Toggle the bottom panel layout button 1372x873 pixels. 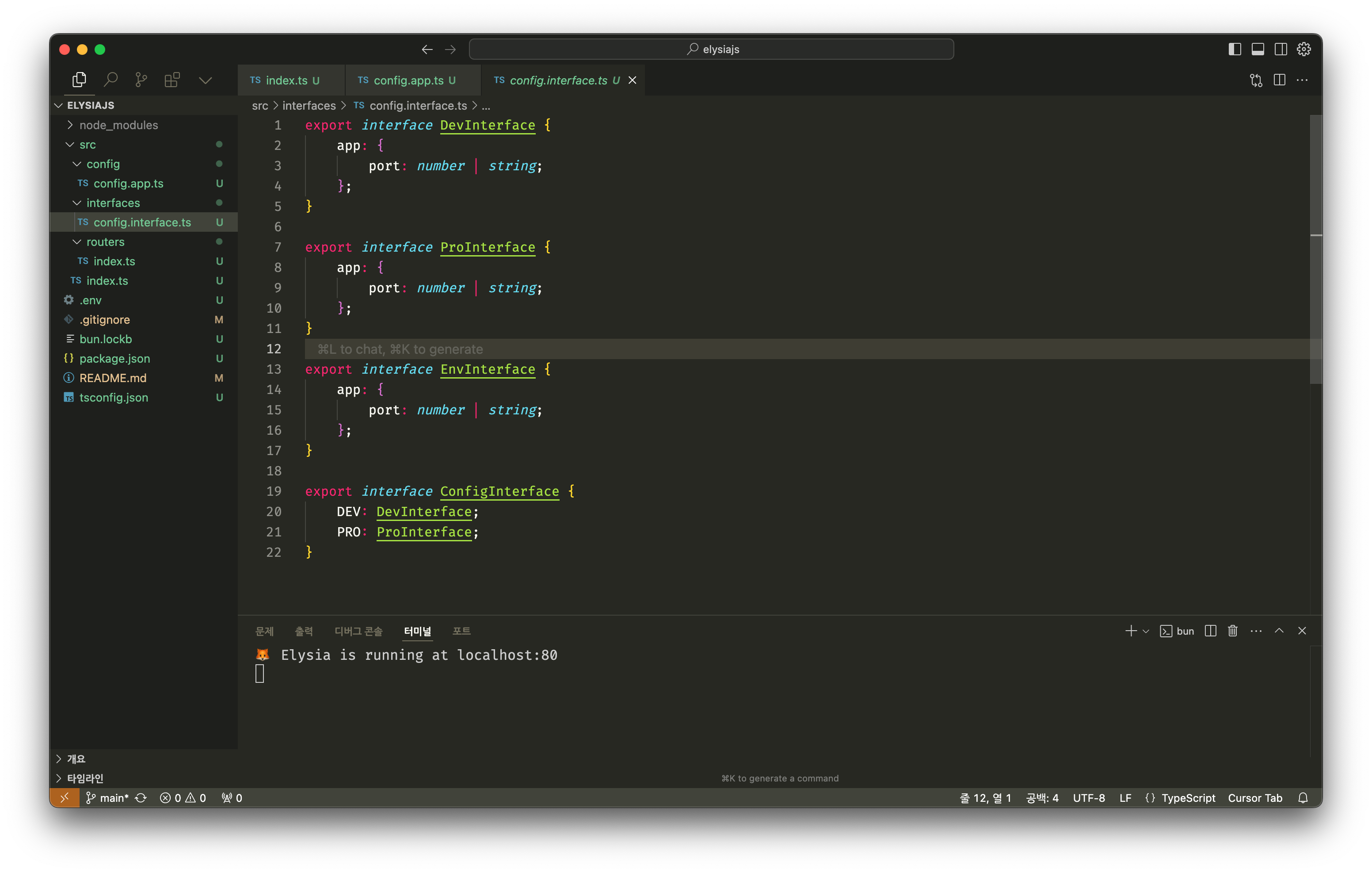click(x=1258, y=49)
